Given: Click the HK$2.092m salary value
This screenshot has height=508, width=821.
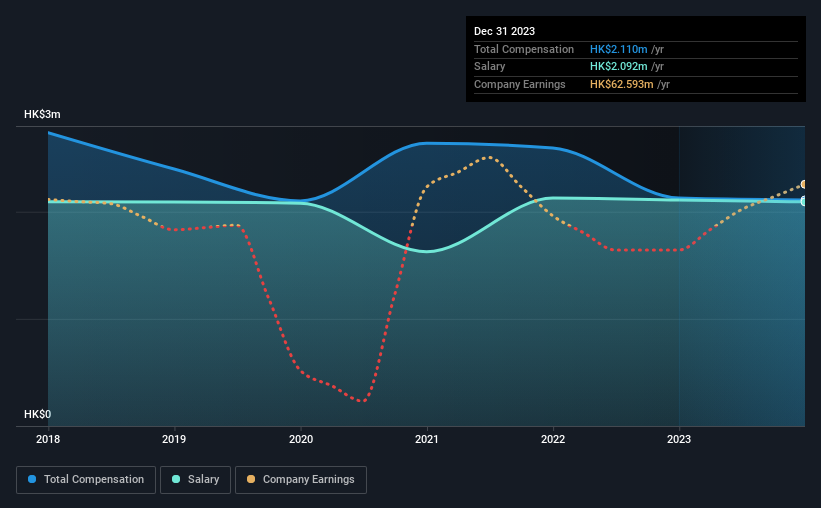Looking at the screenshot, I should coord(618,67).
